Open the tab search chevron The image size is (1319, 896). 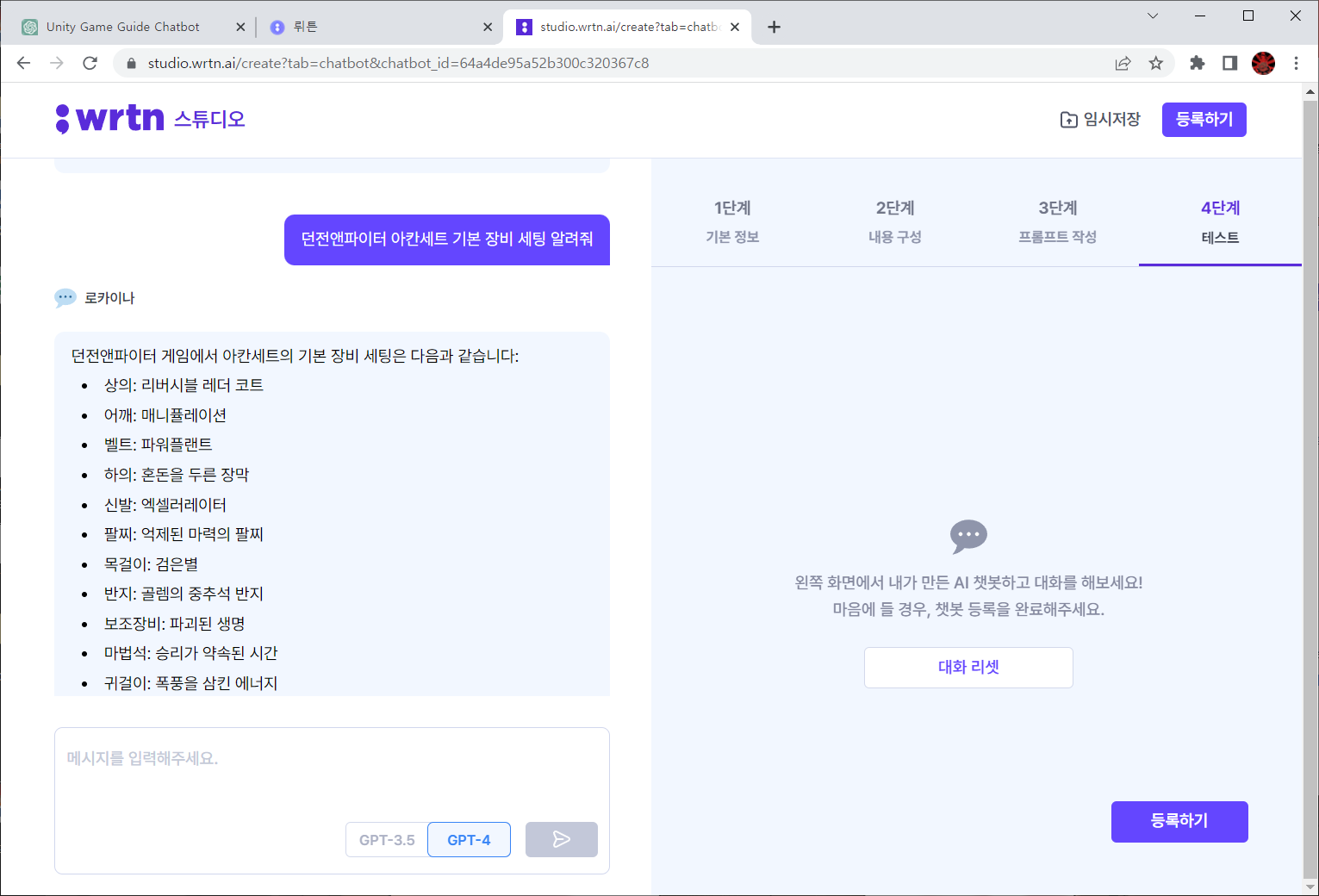[1153, 16]
